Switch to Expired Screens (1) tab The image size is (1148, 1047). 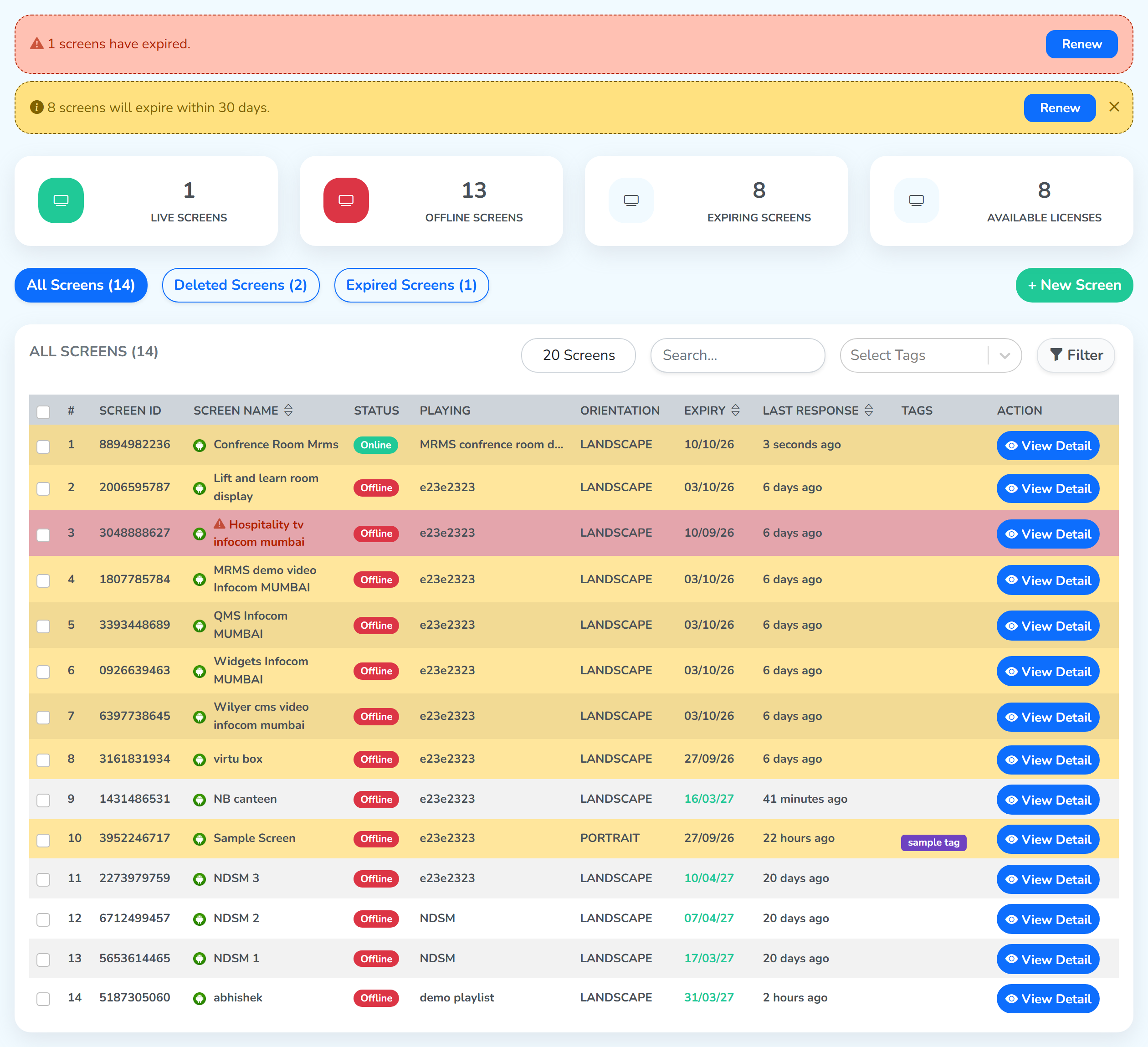tap(412, 285)
